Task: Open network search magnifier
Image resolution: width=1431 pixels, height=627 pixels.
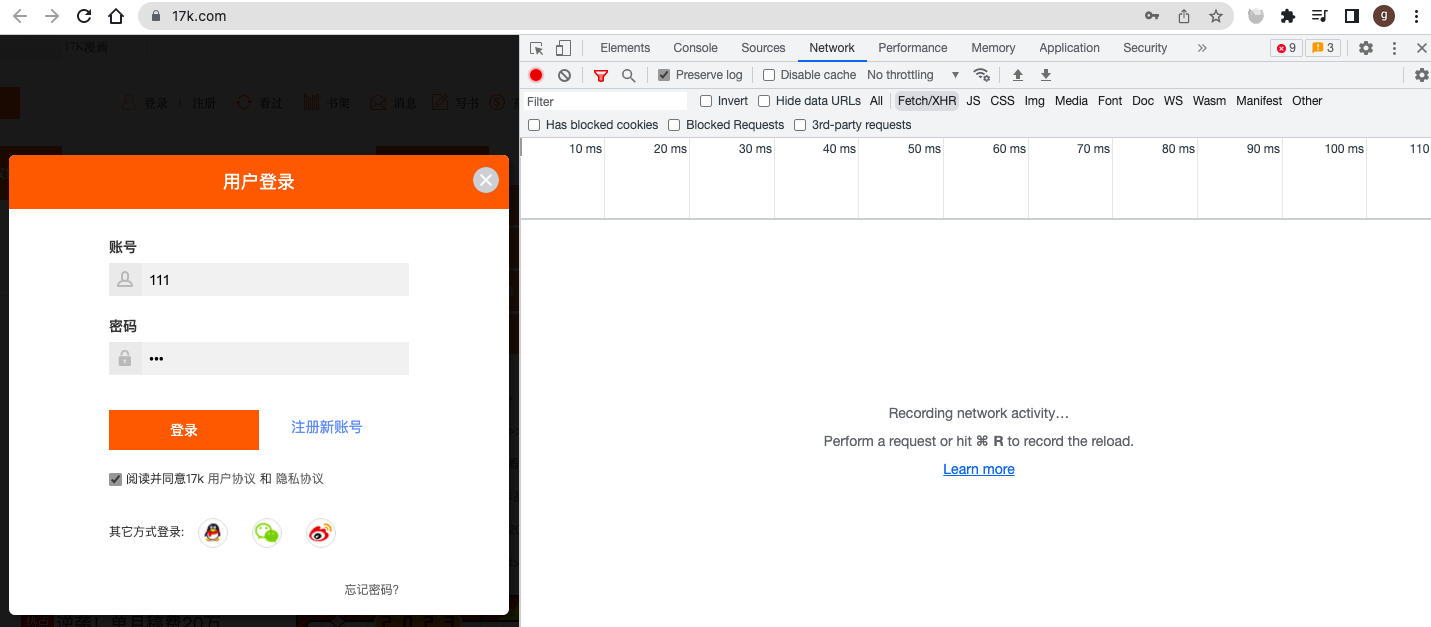Action: [629, 75]
